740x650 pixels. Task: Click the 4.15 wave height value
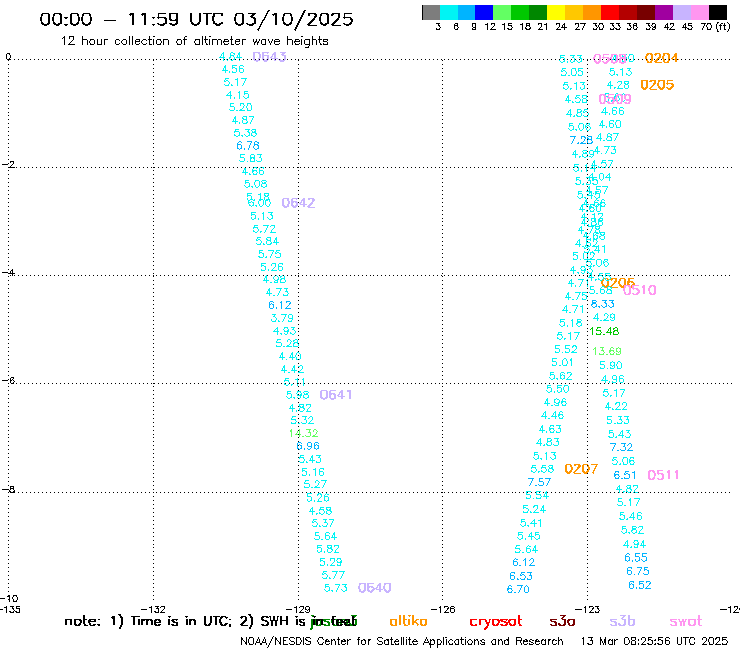[x=237, y=95]
